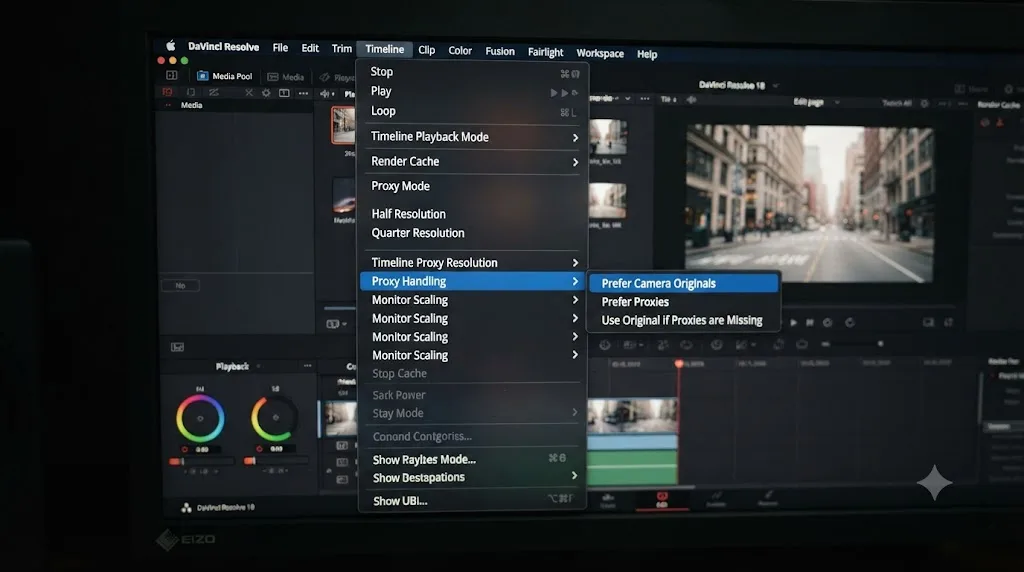
Task: Click the DaVinci Resolve 18 logo at bottom left
Action: coord(186,507)
